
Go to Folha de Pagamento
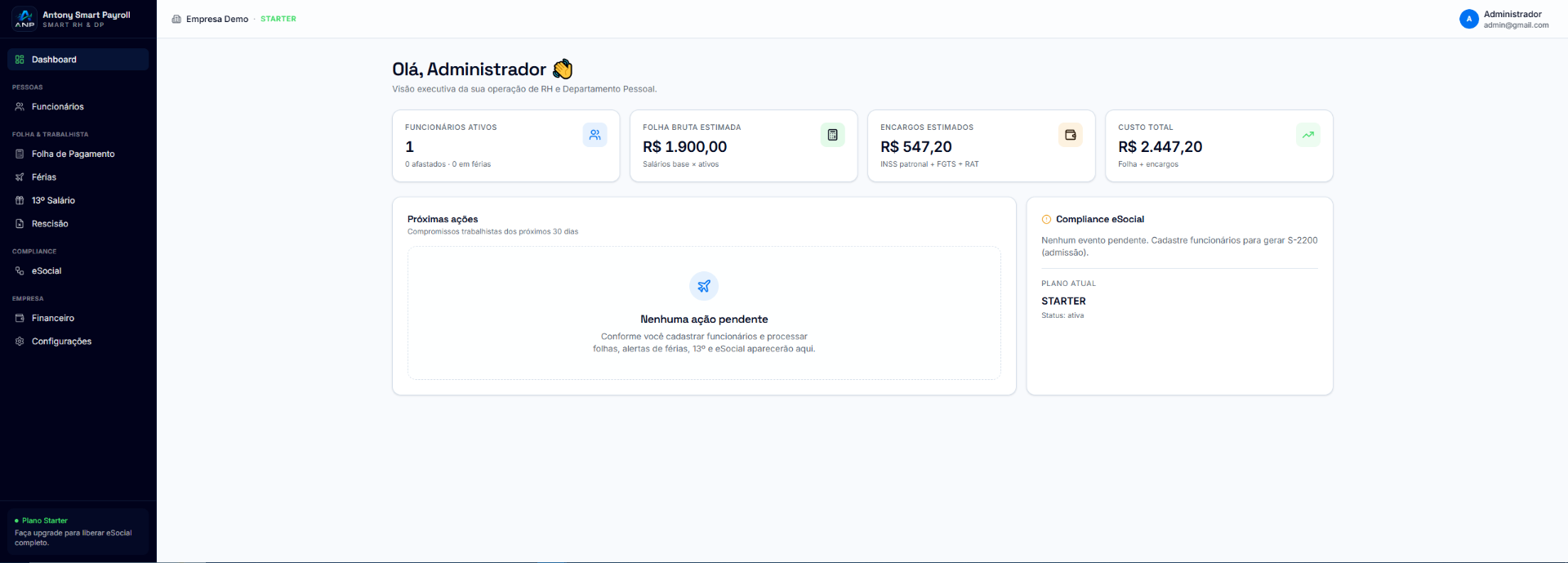coord(78,154)
